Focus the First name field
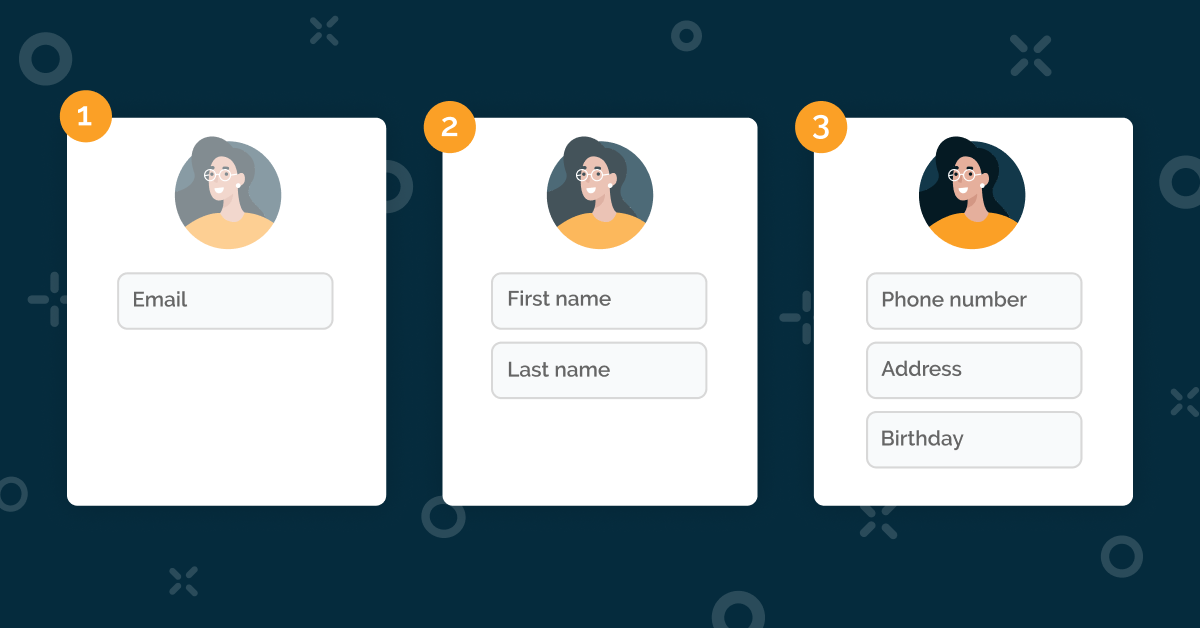The image size is (1200, 628). coord(599,301)
